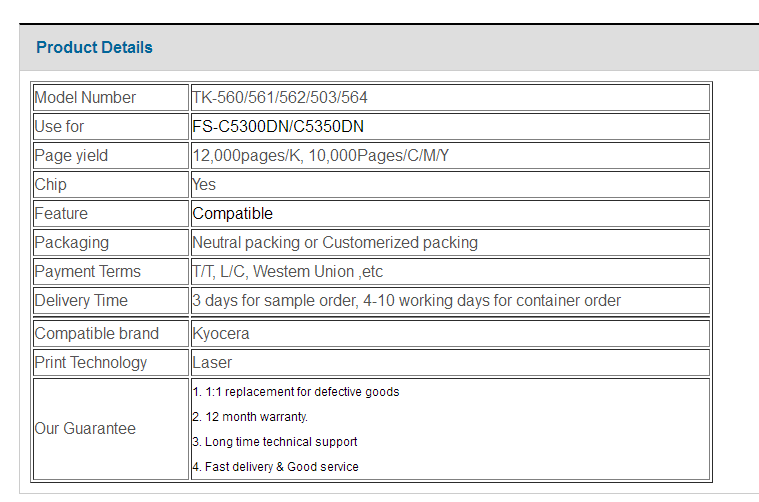759x502 pixels.
Task: Click the FS-C5300DN/C5350DN printer text
Action: tap(278, 126)
